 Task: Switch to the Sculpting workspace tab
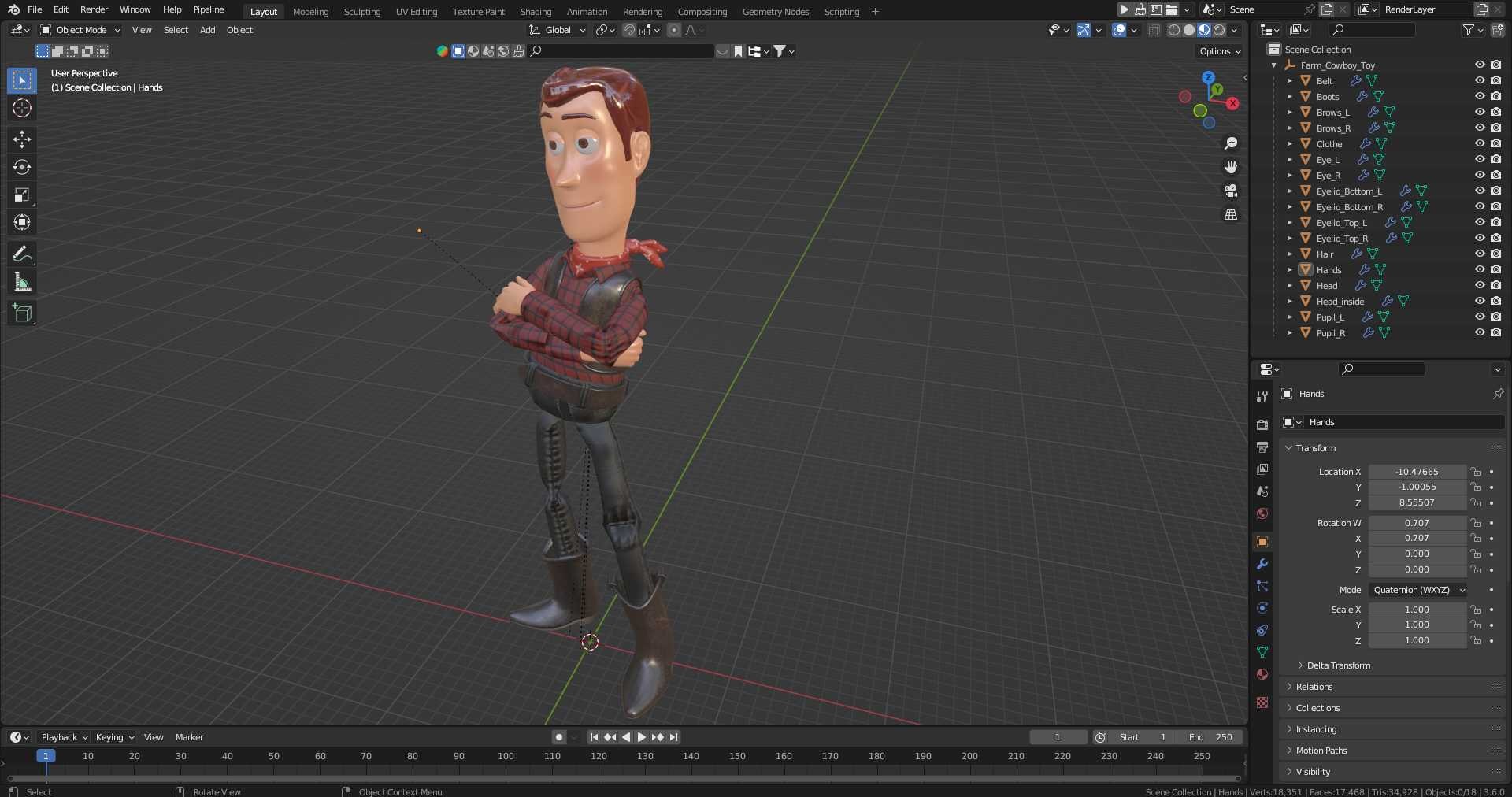[x=361, y=12]
